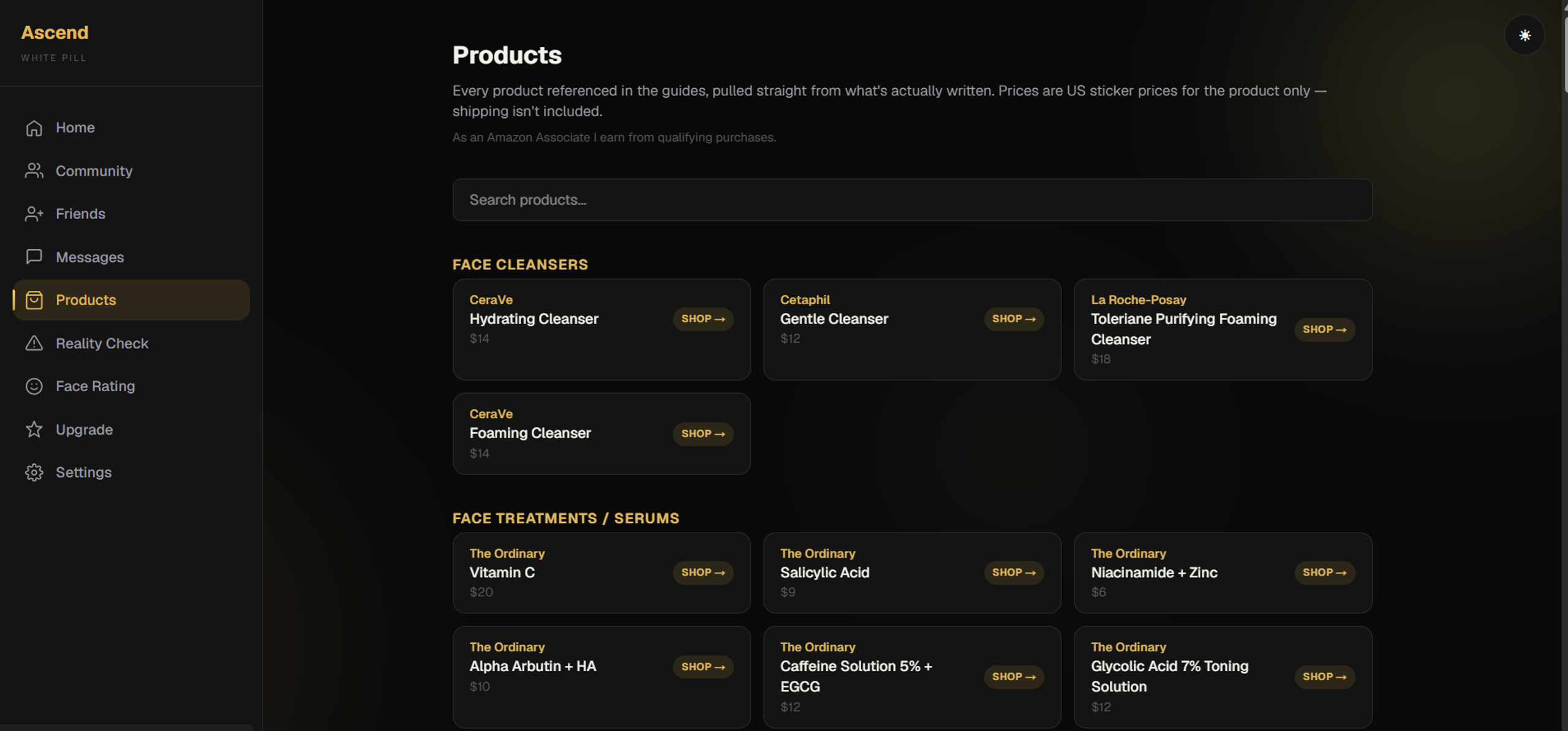Shop the CeraVe Hydrating Cleanser

703,319
